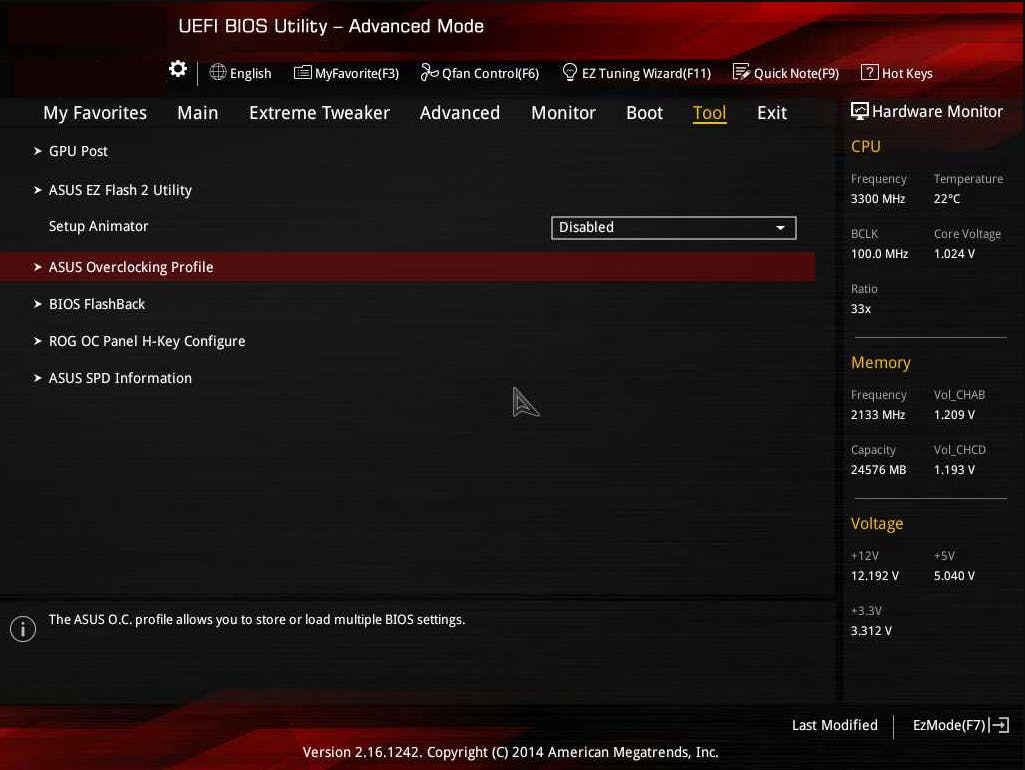Switch to the Main tab
This screenshot has height=770, width=1025.
tap(197, 112)
